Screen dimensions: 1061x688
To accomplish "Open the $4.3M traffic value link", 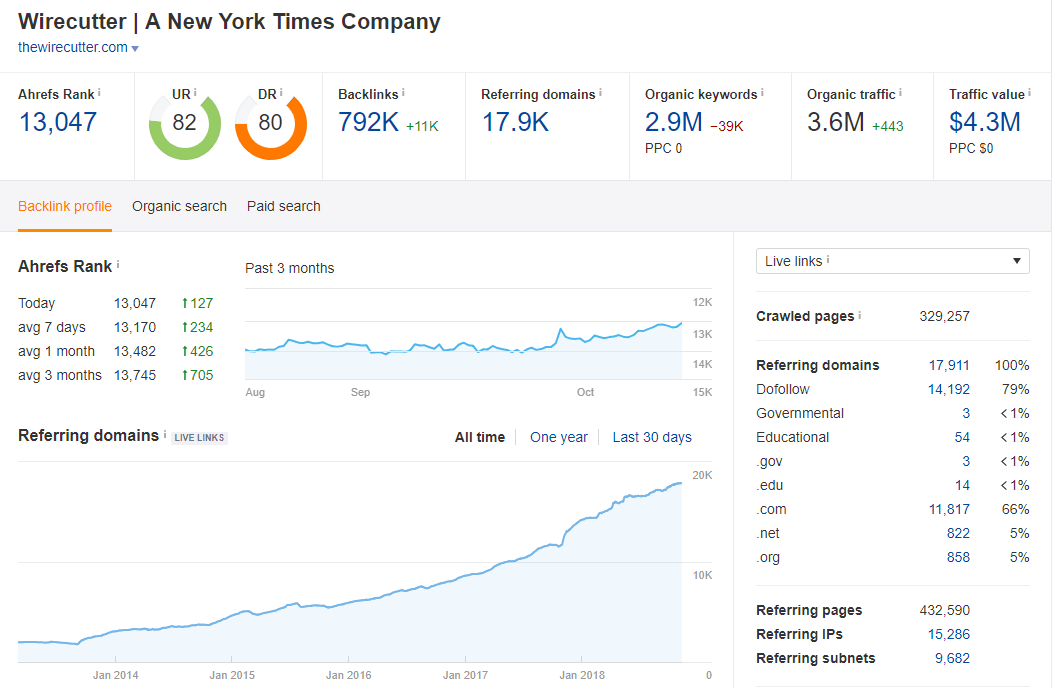I will point(985,122).
